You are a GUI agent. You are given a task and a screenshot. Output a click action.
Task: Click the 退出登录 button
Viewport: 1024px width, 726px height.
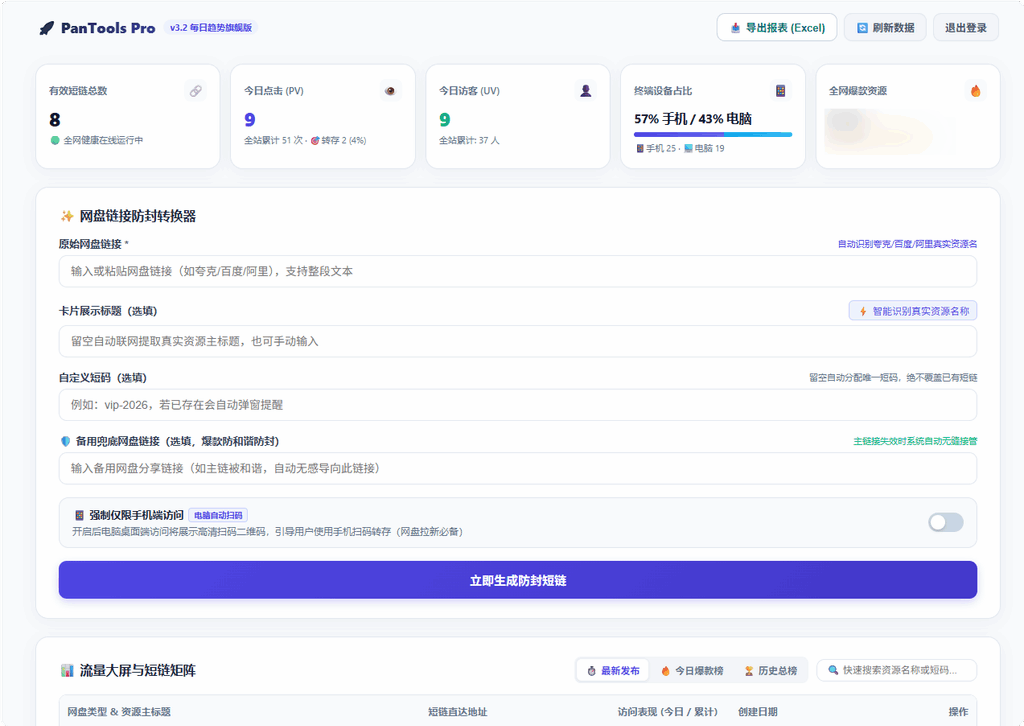click(x=965, y=27)
